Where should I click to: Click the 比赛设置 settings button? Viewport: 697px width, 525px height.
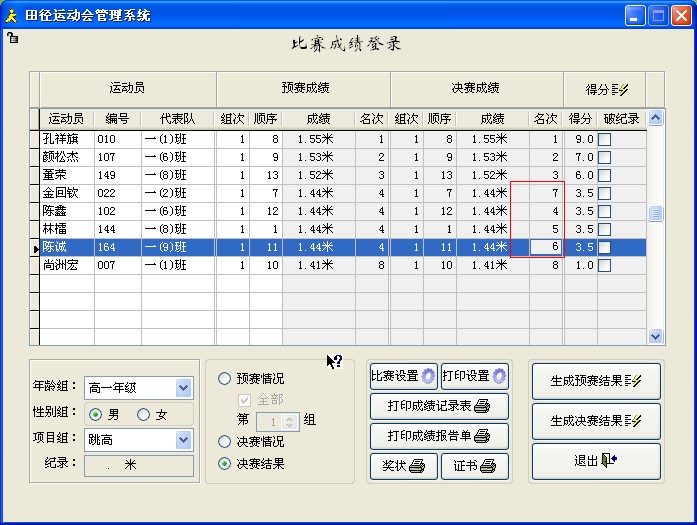click(403, 376)
